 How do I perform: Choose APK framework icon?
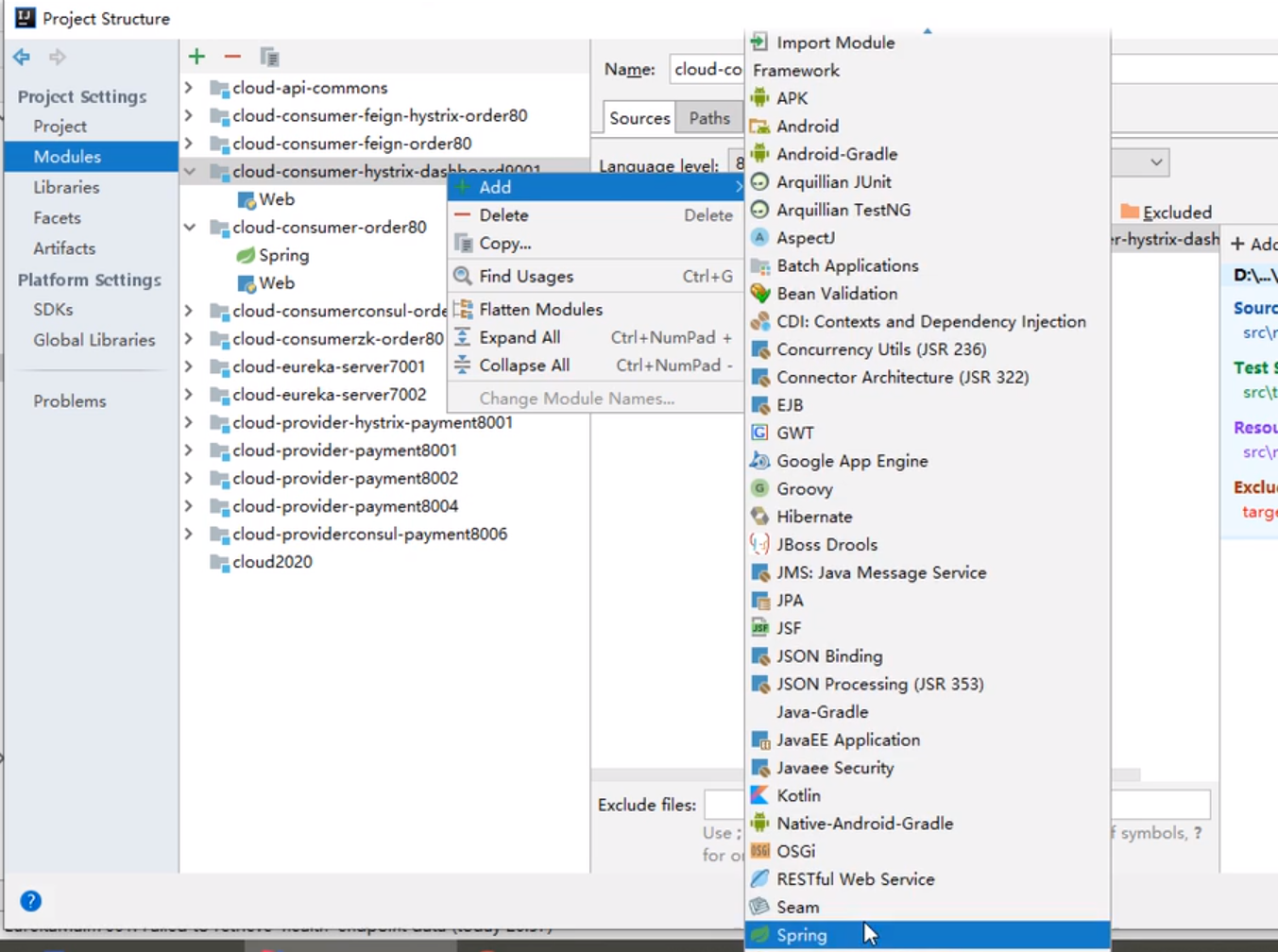[x=759, y=98]
